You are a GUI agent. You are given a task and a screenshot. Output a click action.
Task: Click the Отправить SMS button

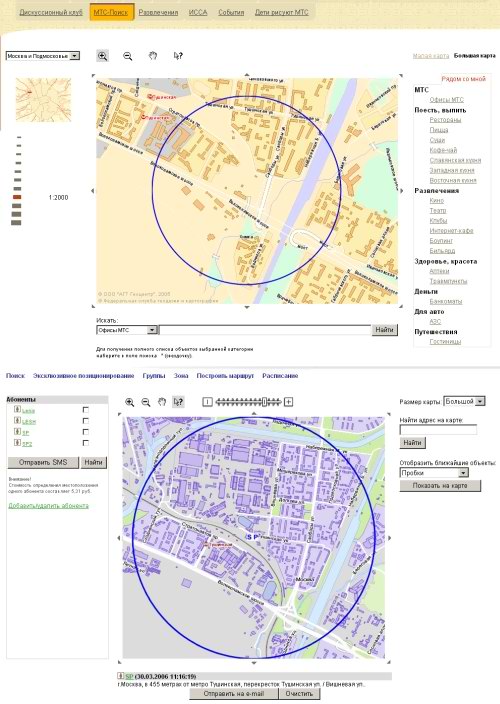(x=43, y=462)
